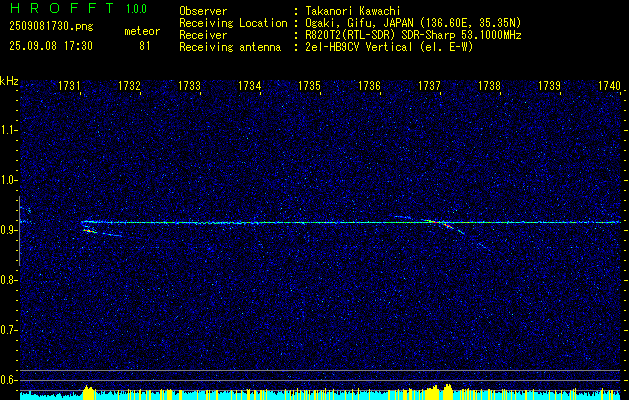Click the meteor label
Viewport: 629px width, 400px height.
142,31
